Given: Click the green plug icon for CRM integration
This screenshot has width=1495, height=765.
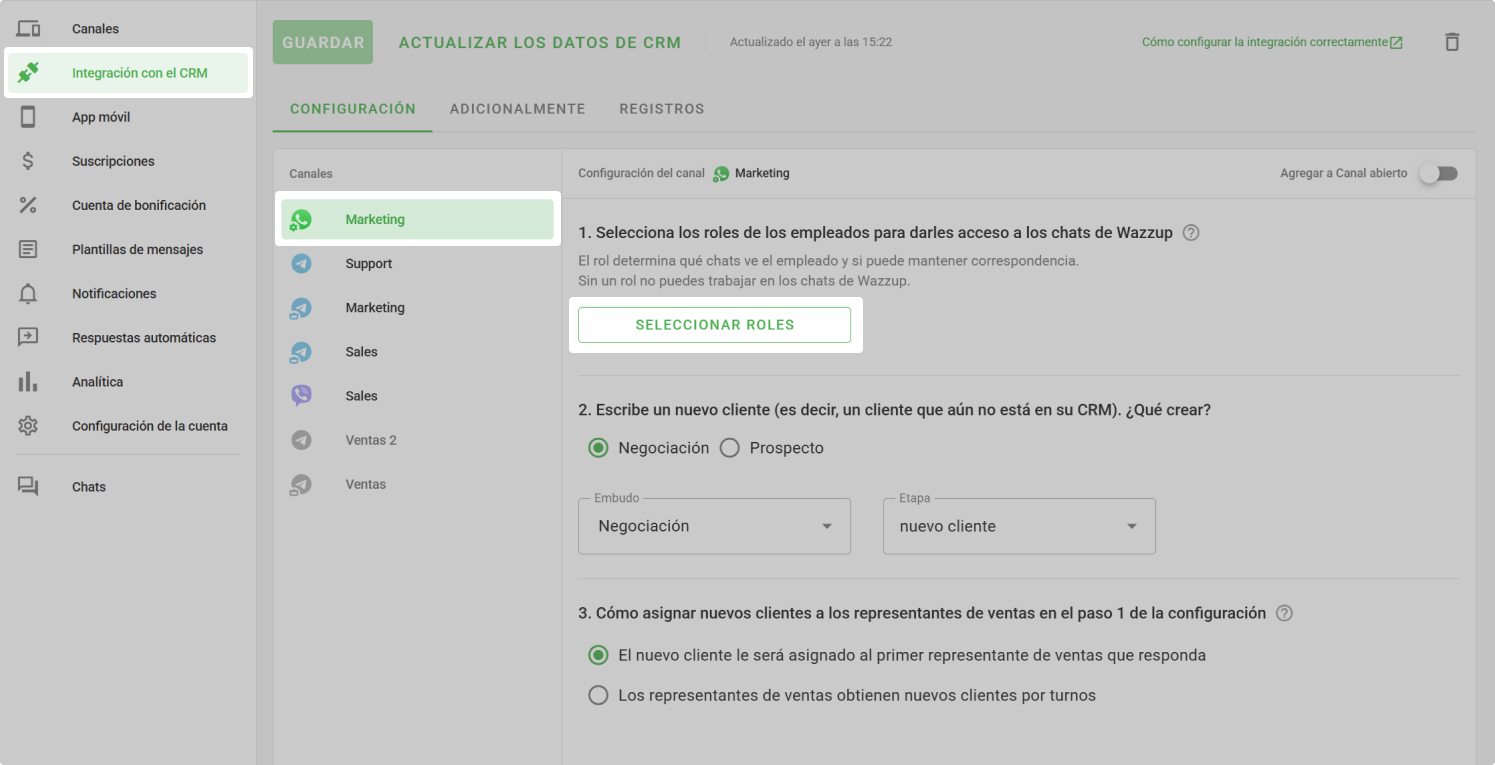Looking at the screenshot, I should tap(28, 73).
